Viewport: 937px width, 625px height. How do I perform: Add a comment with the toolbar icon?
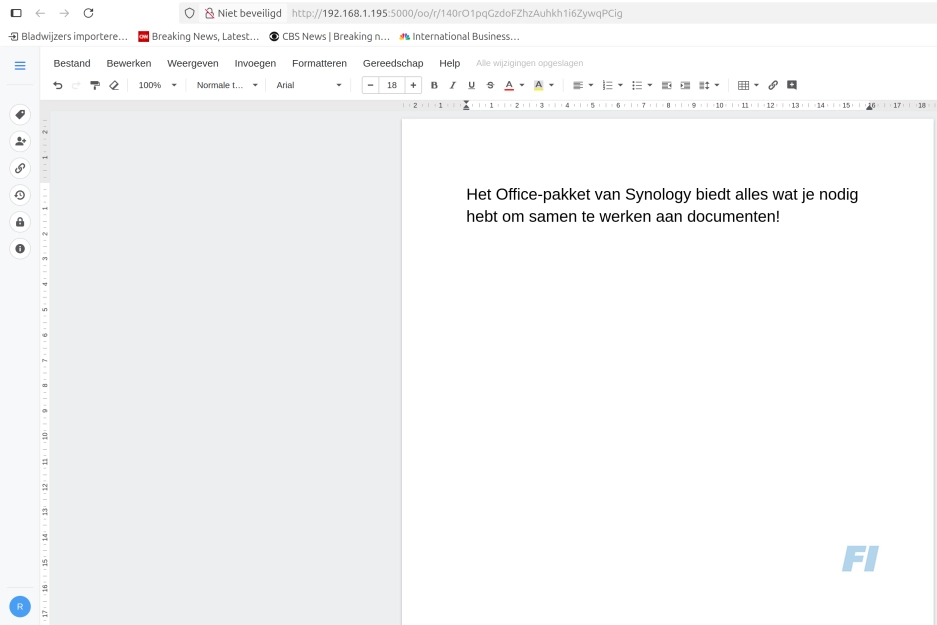(x=792, y=85)
